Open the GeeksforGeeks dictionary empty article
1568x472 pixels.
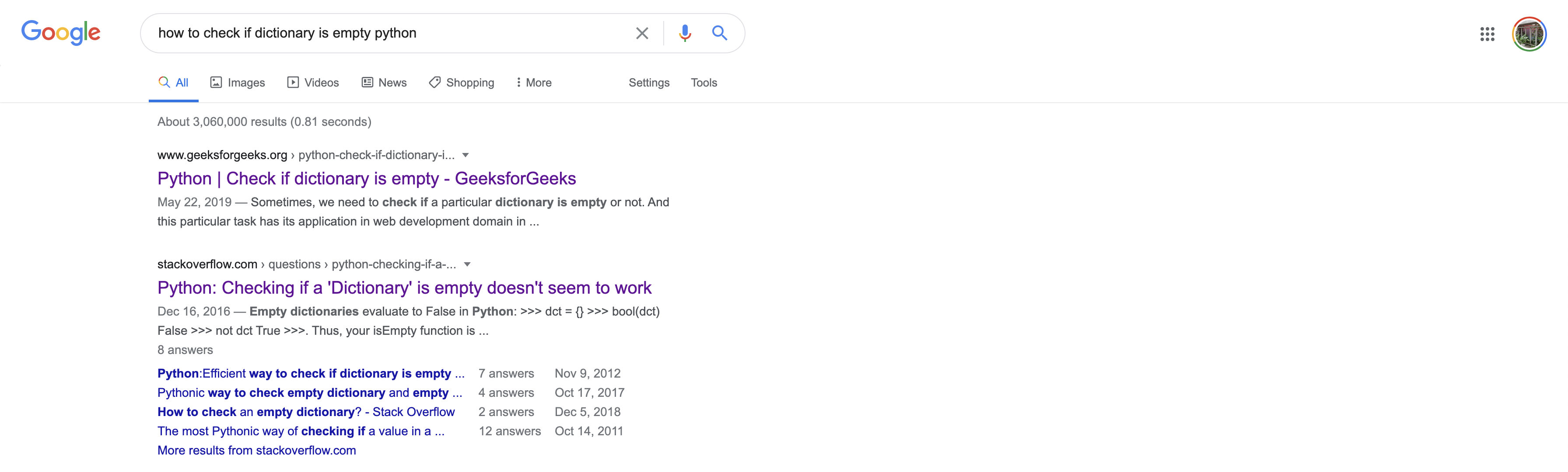click(x=367, y=179)
